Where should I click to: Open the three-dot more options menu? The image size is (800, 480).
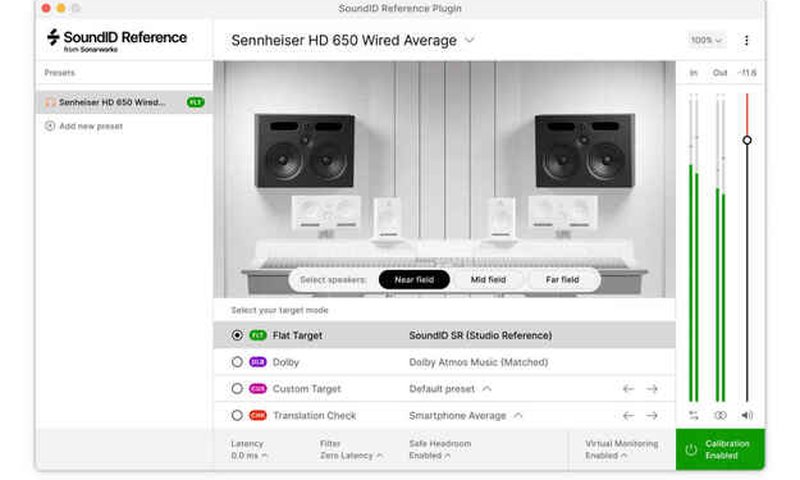(x=746, y=41)
